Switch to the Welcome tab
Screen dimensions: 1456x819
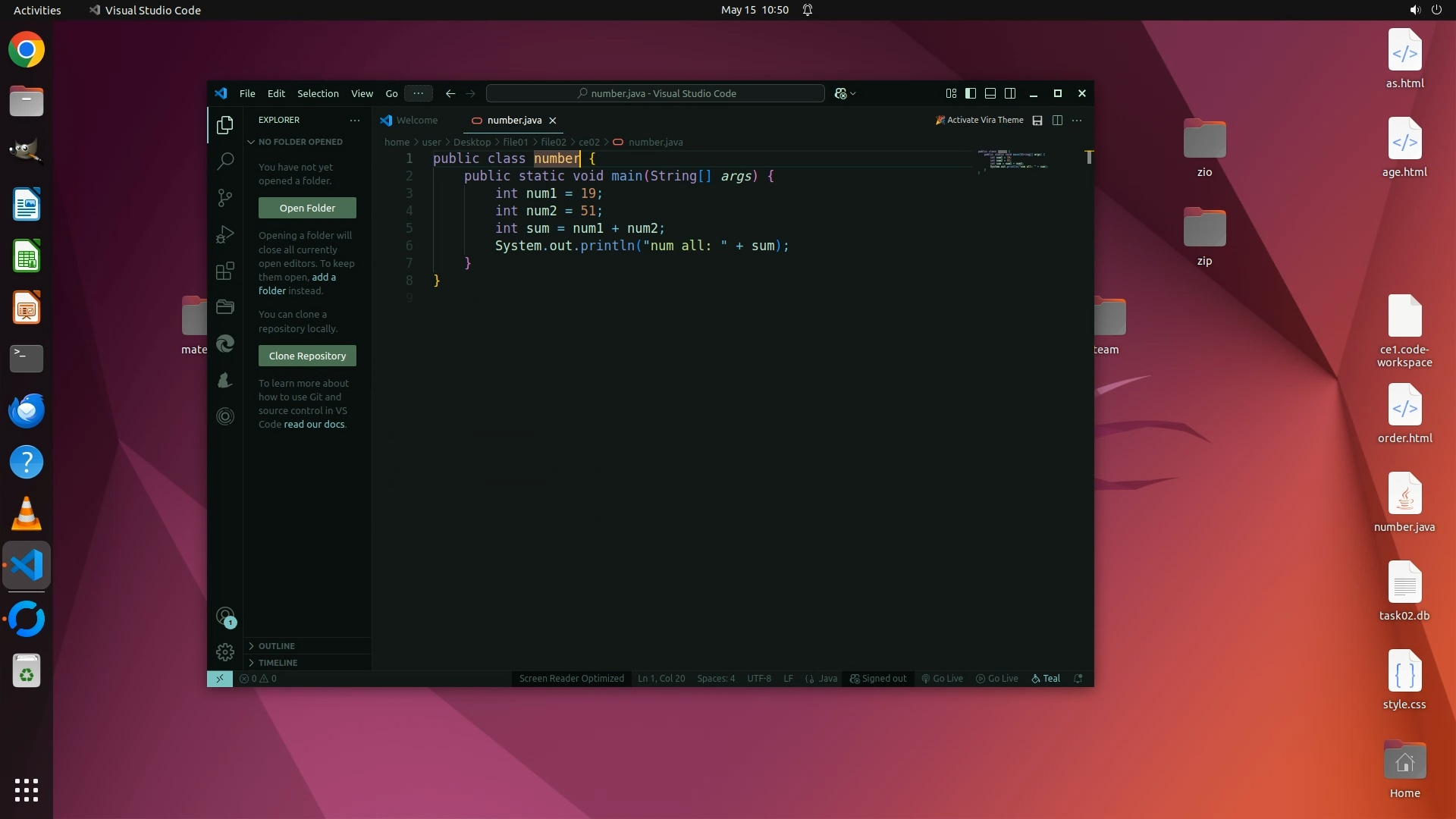pyautogui.click(x=416, y=120)
